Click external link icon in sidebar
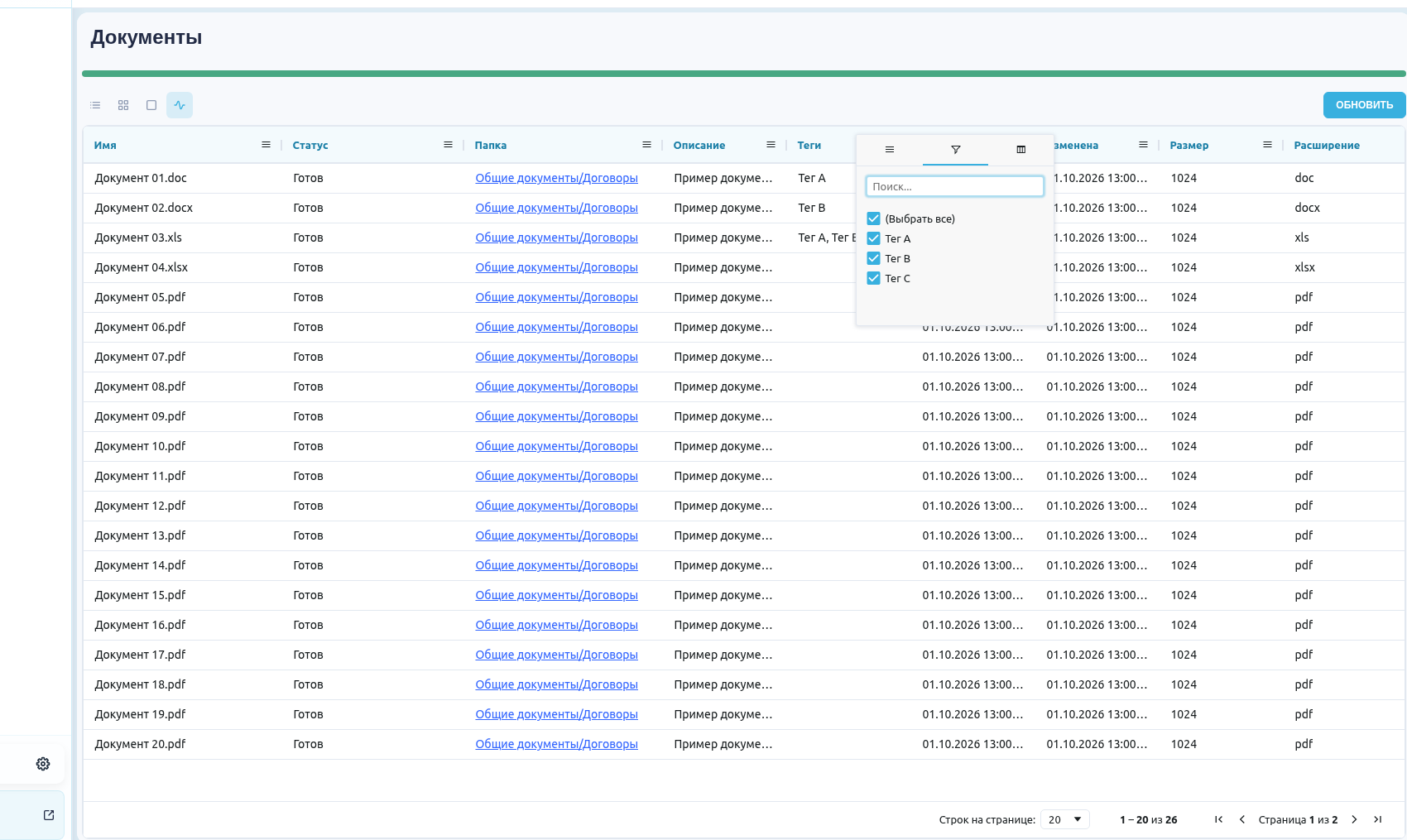The image size is (1407, 840). coord(49,815)
